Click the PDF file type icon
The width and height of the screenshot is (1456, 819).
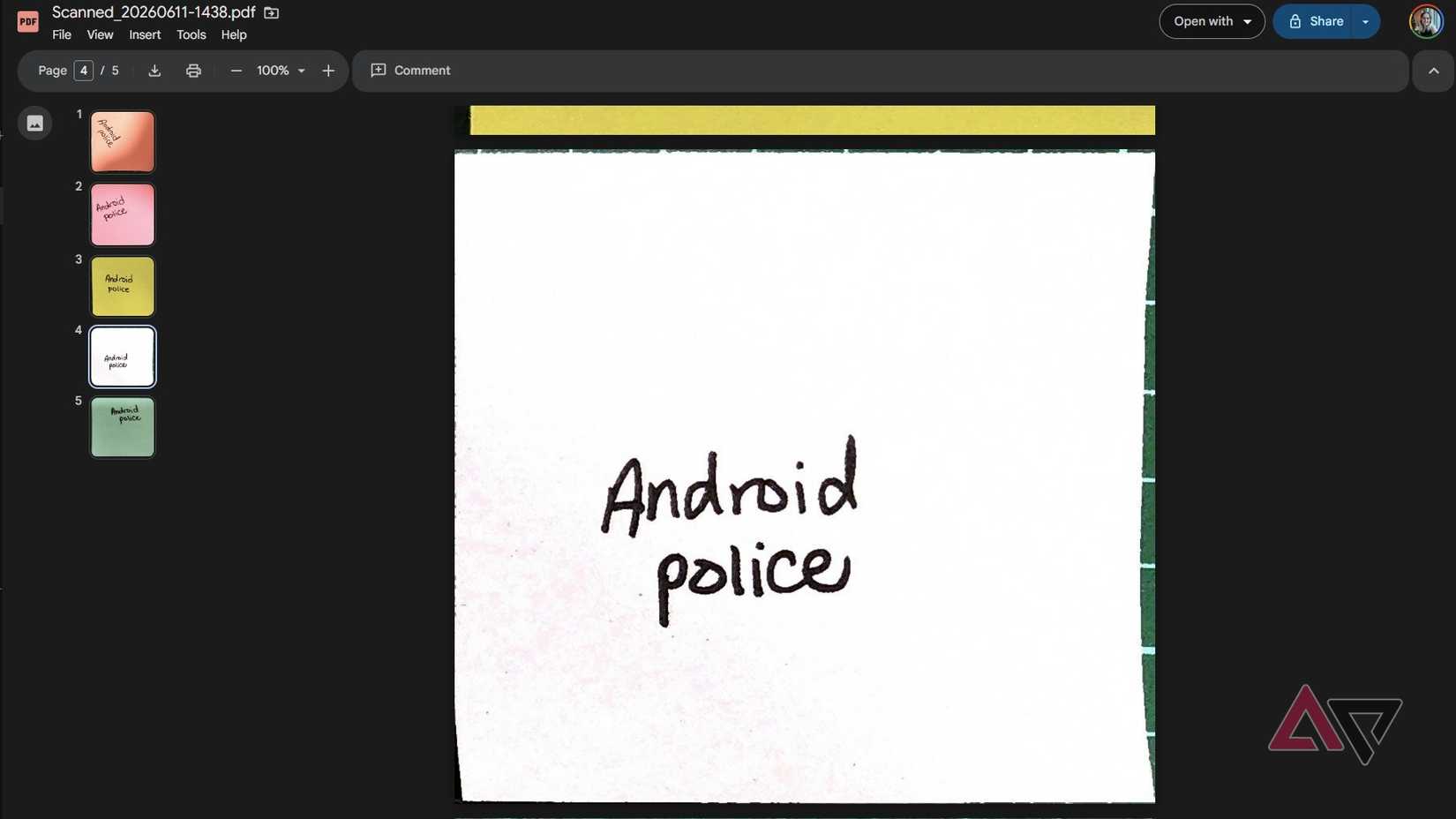(x=28, y=21)
